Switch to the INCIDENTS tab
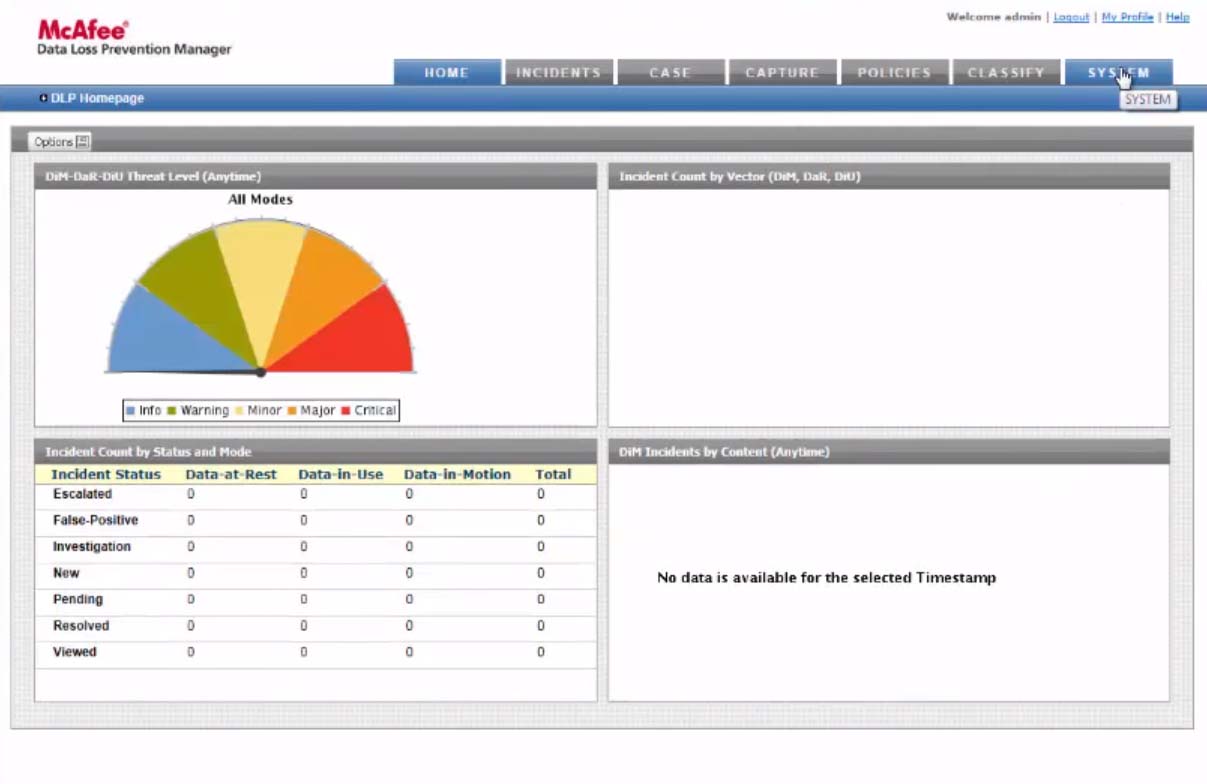The image size is (1207, 784). (x=558, y=72)
